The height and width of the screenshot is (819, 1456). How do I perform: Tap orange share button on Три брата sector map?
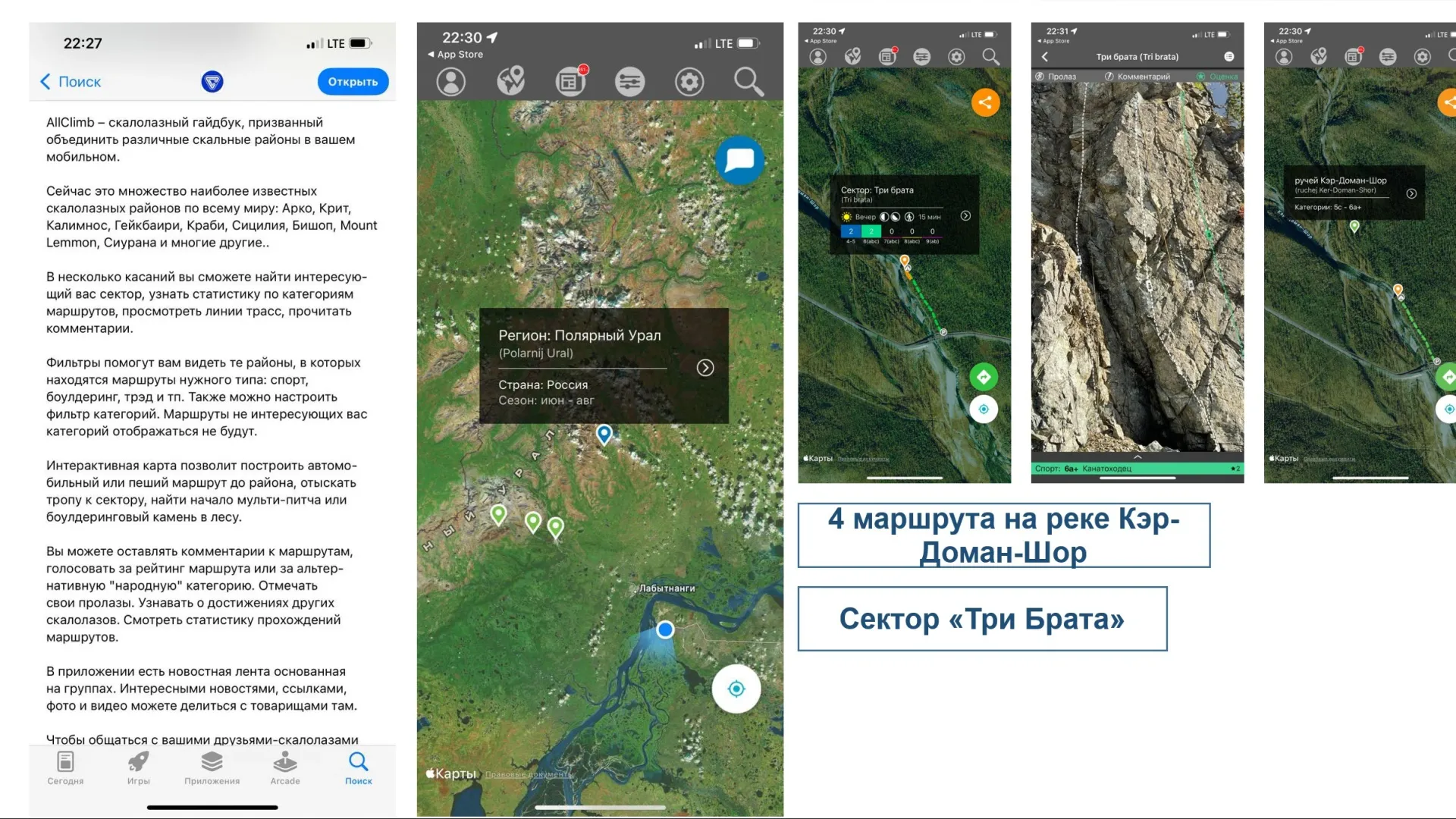point(986,102)
